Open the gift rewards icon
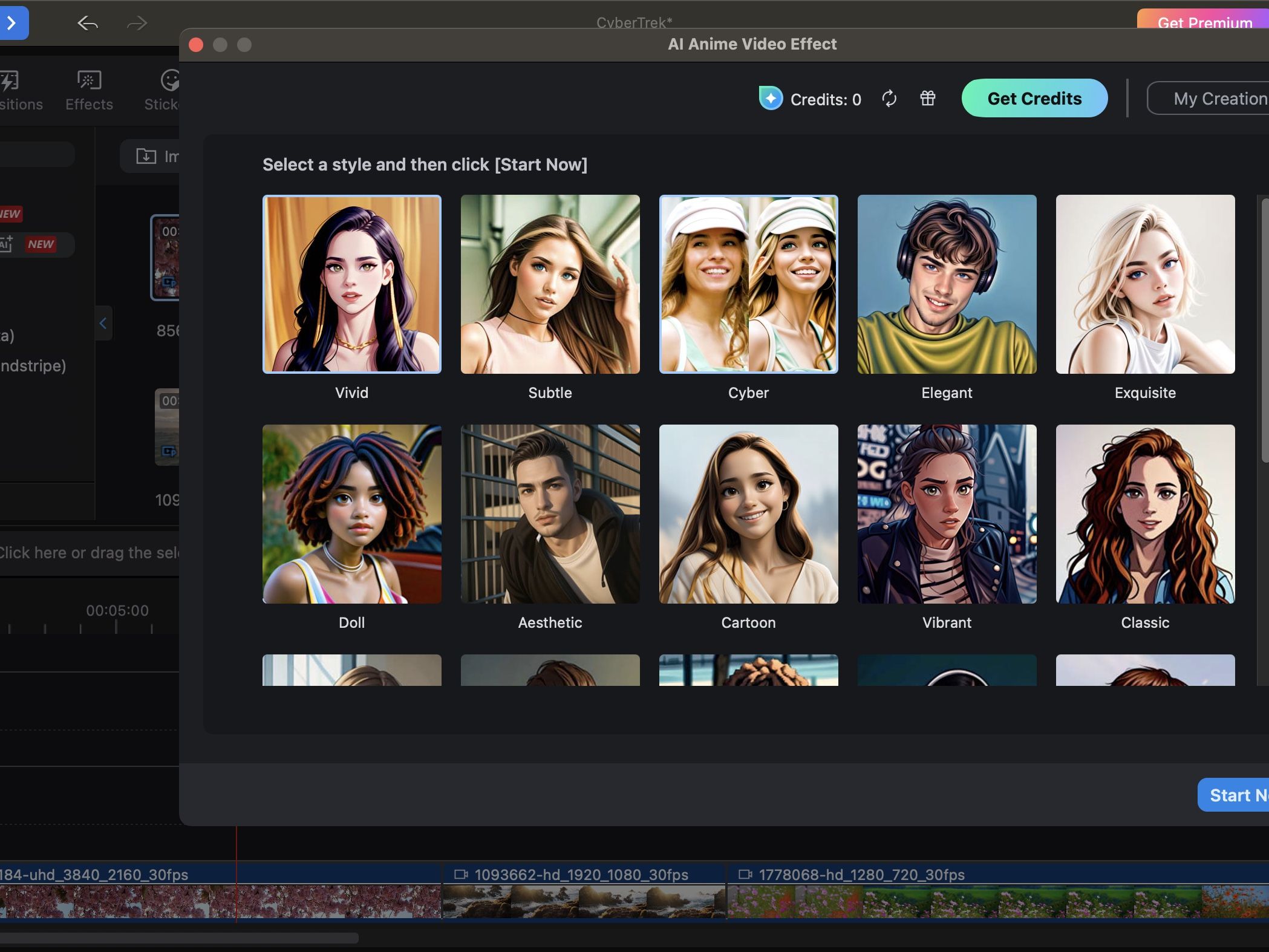1269x952 pixels. [x=928, y=99]
